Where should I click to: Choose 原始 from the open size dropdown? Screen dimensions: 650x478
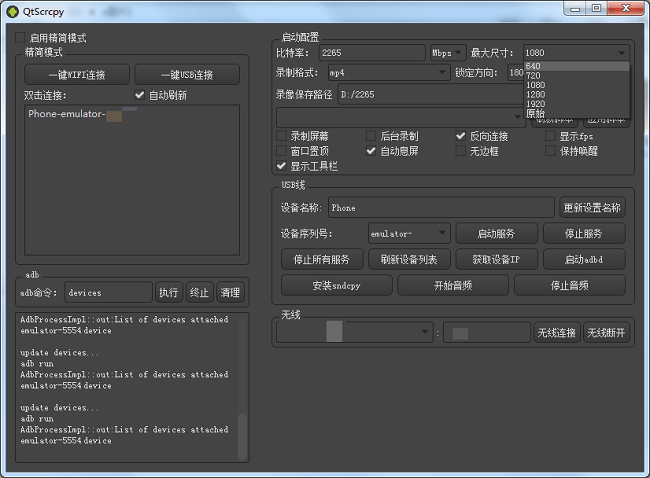(x=536, y=114)
